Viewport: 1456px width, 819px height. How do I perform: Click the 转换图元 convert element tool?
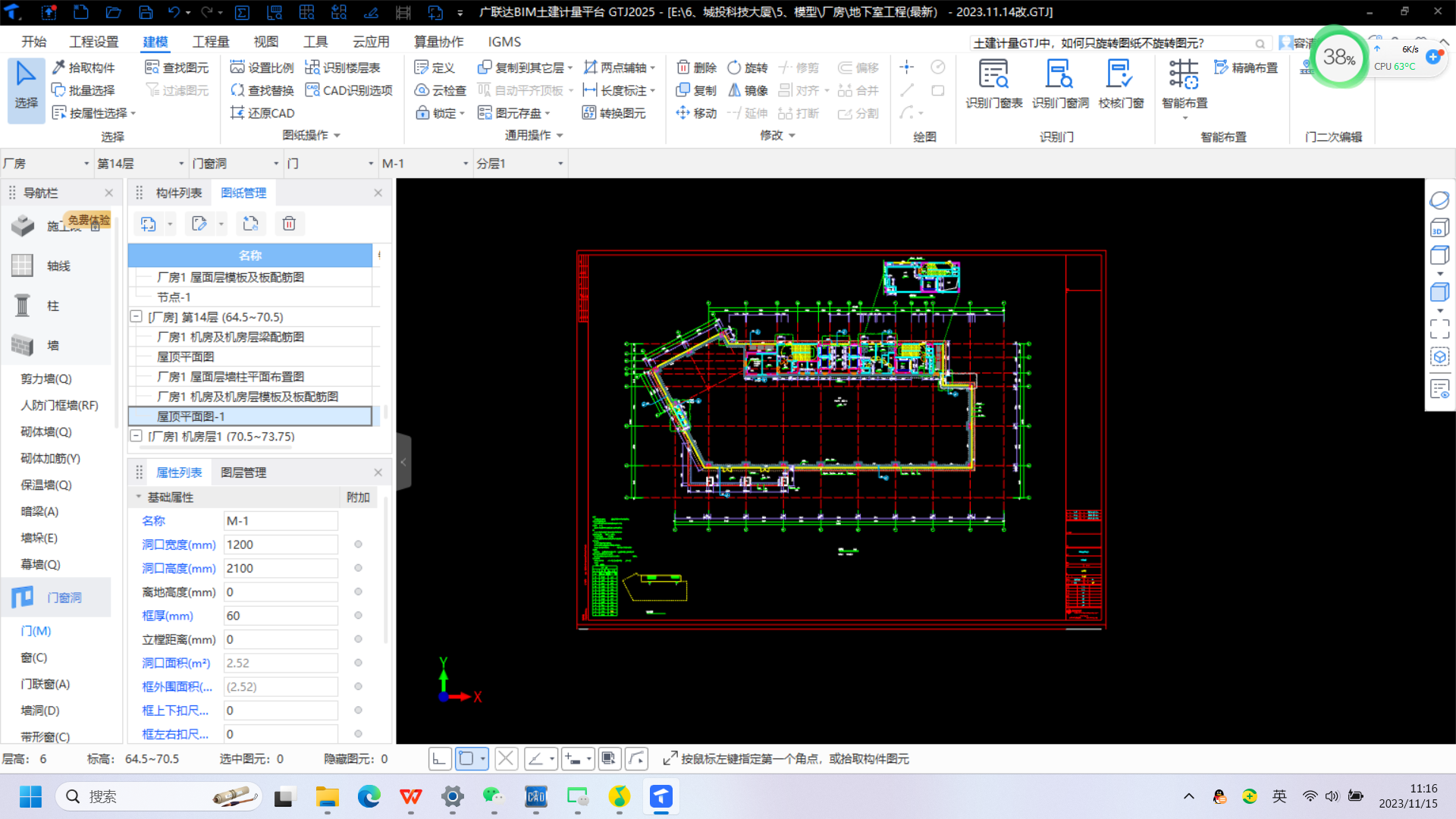(614, 113)
